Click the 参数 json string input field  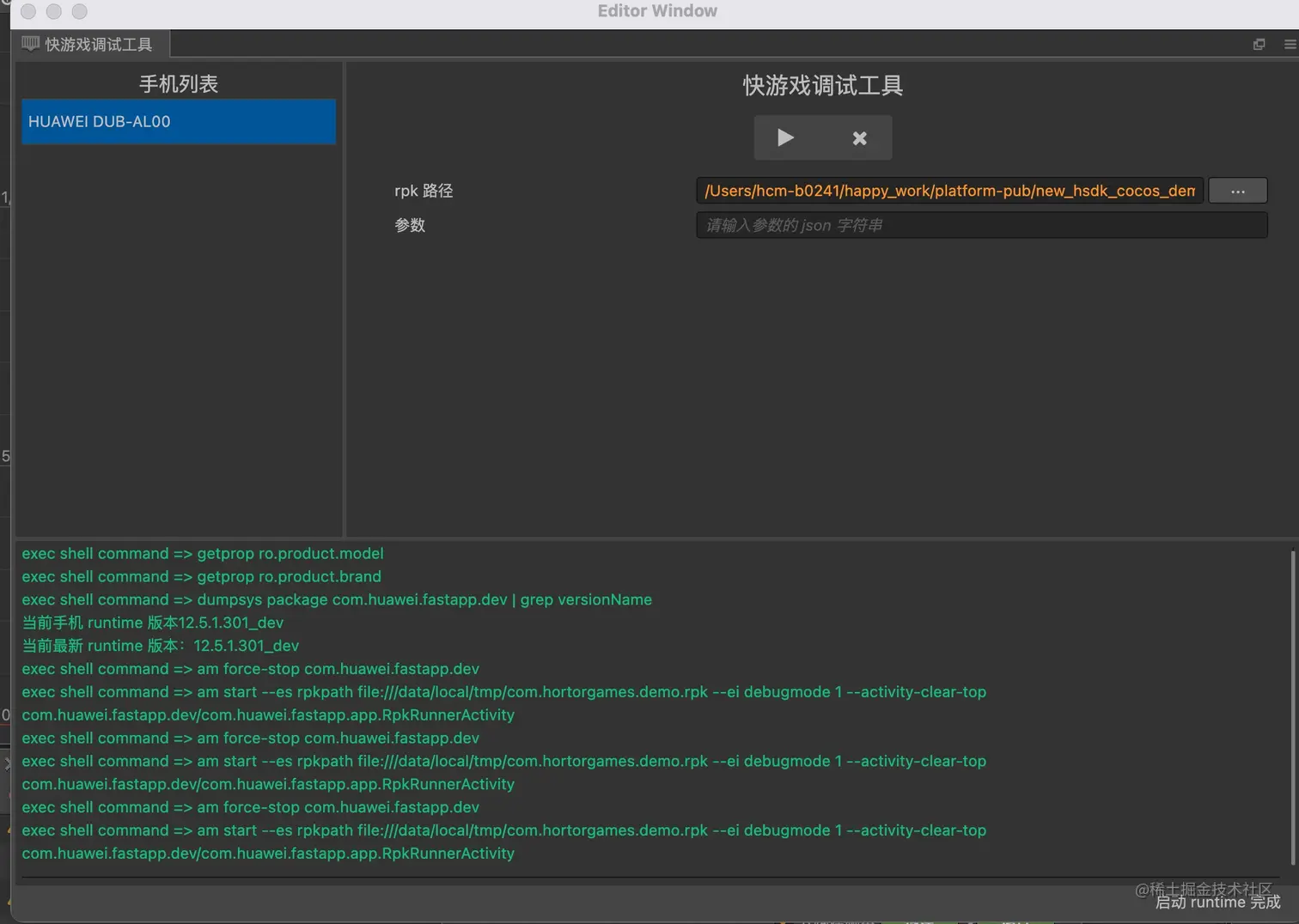pos(982,225)
